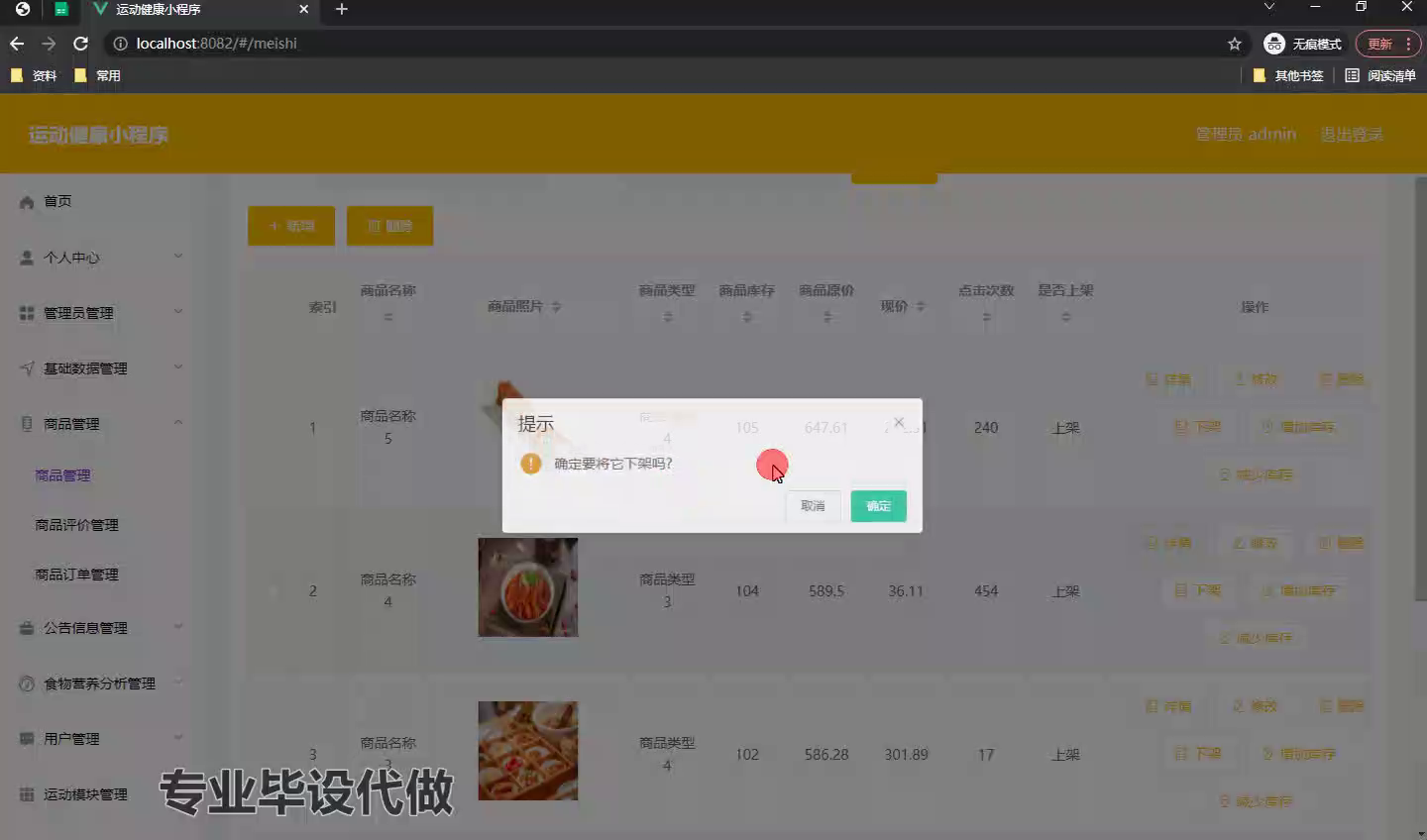Click 减少库存 in the 商品名称 5 row
The height and width of the screenshot is (840, 1427).
click(1255, 474)
